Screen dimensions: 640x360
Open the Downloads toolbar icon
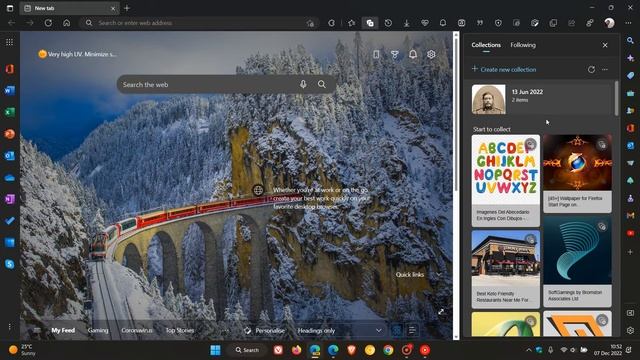[407, 23]
